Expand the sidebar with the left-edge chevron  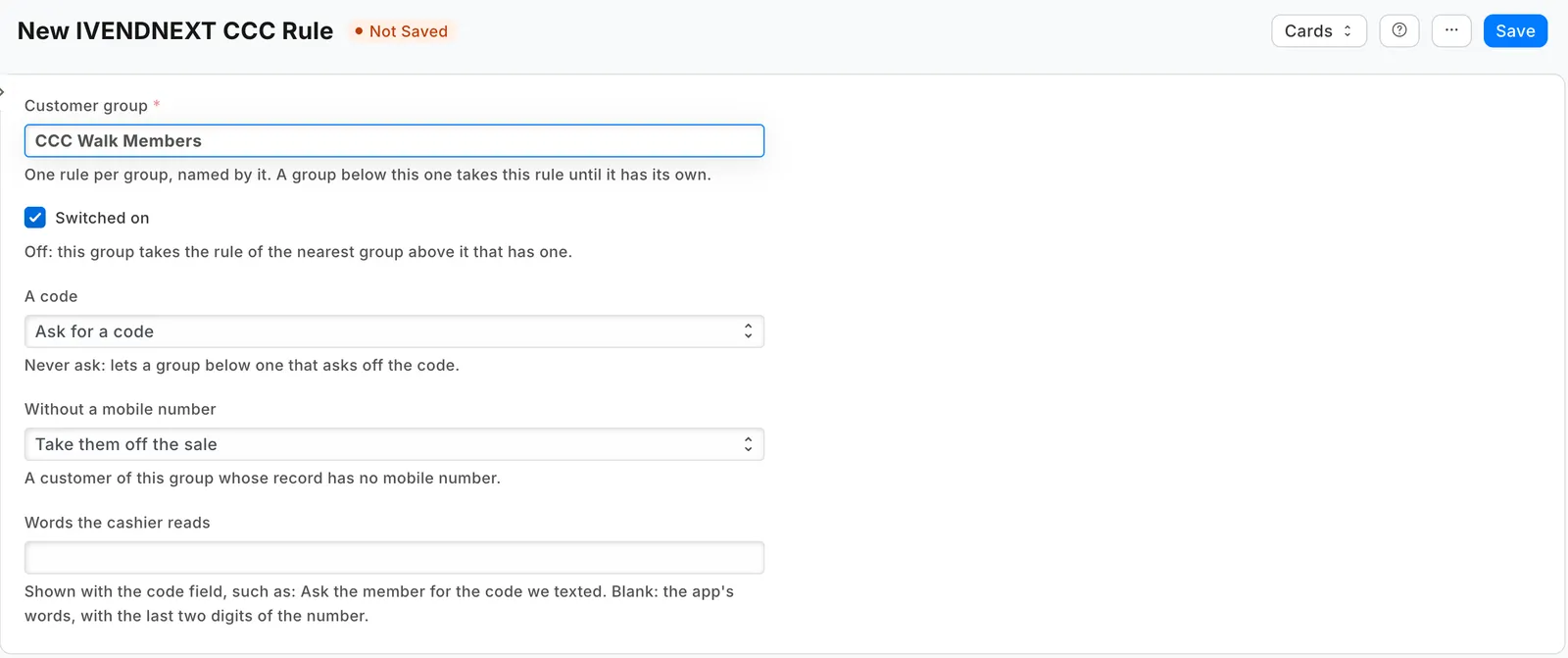point(3,92)
